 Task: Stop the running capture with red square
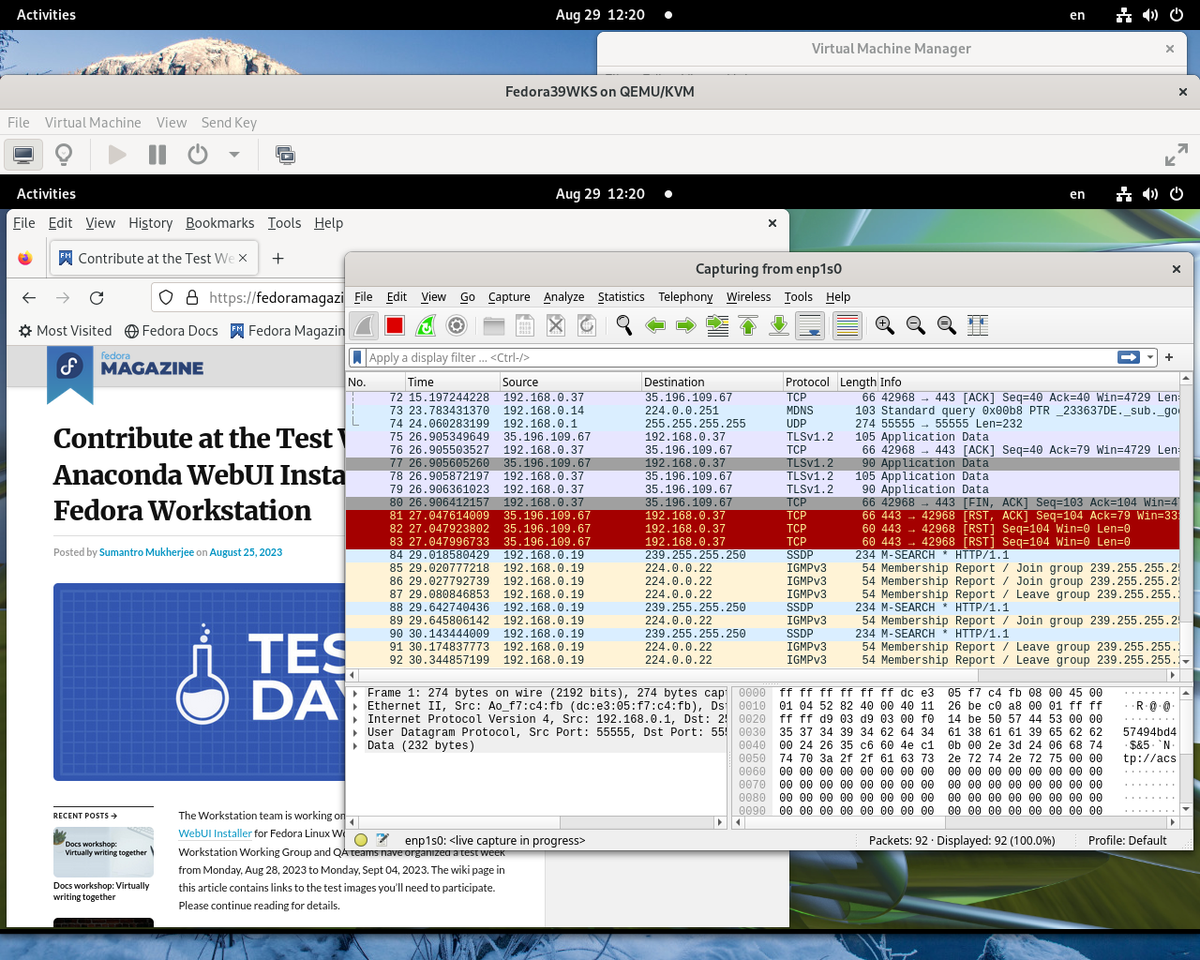tap(395, 325)
